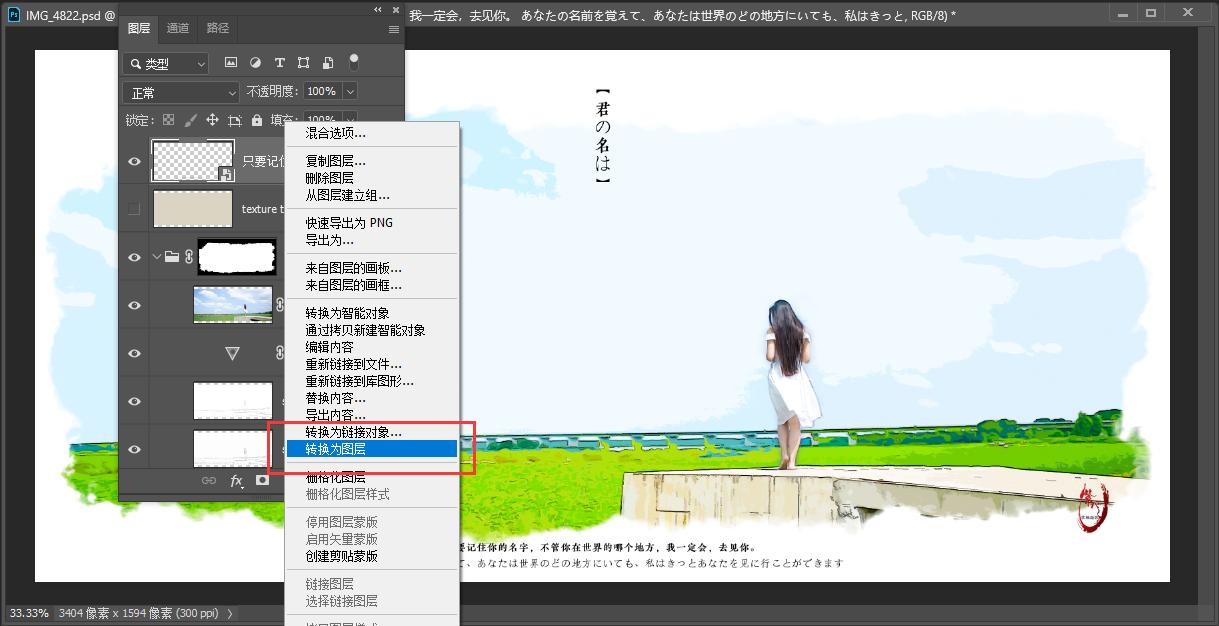Lock layer position with move icon
This screenshot has height=626, width=1219.
coord(212,120)
